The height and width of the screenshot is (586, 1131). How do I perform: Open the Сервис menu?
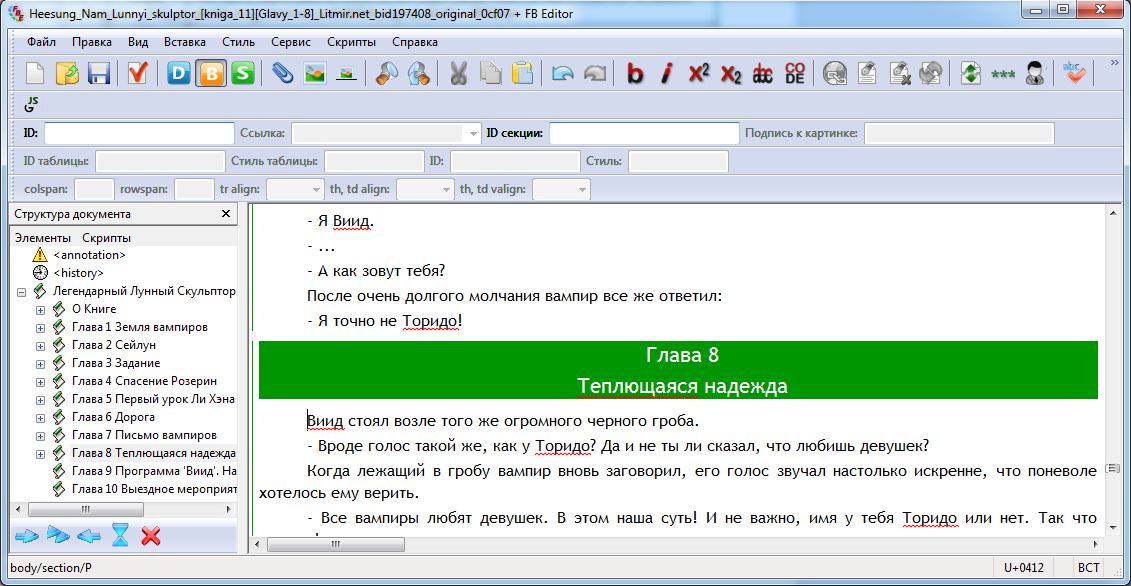(290, 42)
